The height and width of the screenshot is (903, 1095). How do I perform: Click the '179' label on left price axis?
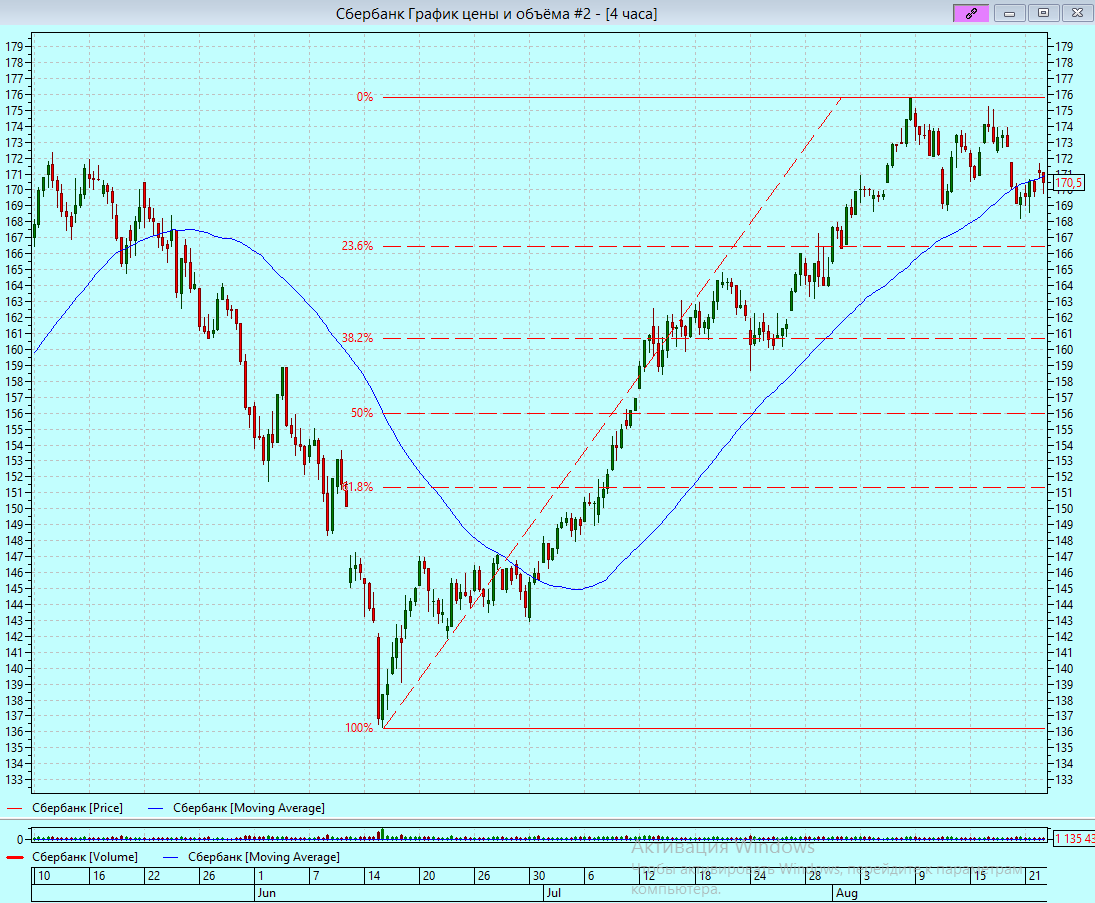pyautogui.click(x=14, y=47)
